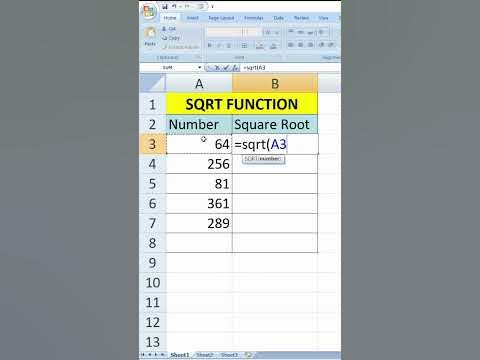
Task: Click the Save icon in quick access toolbar
Action: click(165, 6)
